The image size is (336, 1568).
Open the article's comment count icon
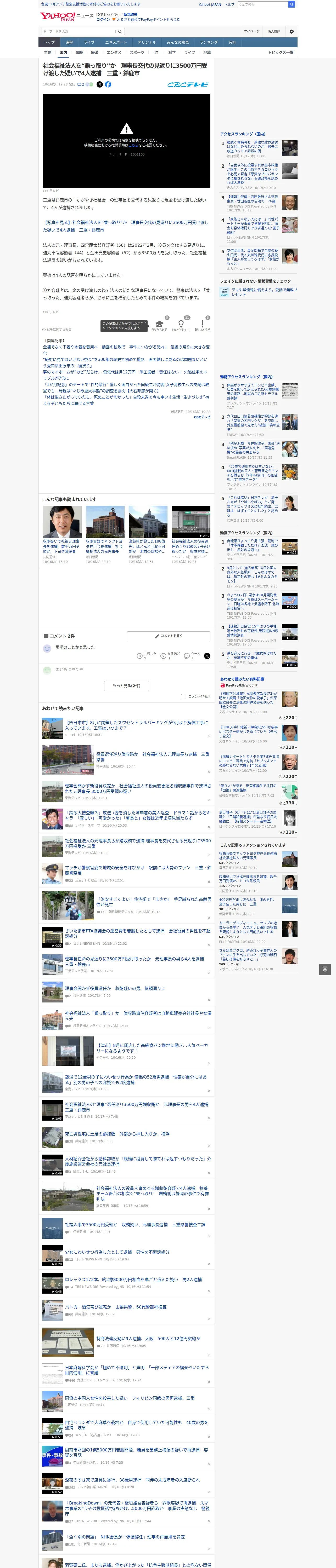coord(81,85)
